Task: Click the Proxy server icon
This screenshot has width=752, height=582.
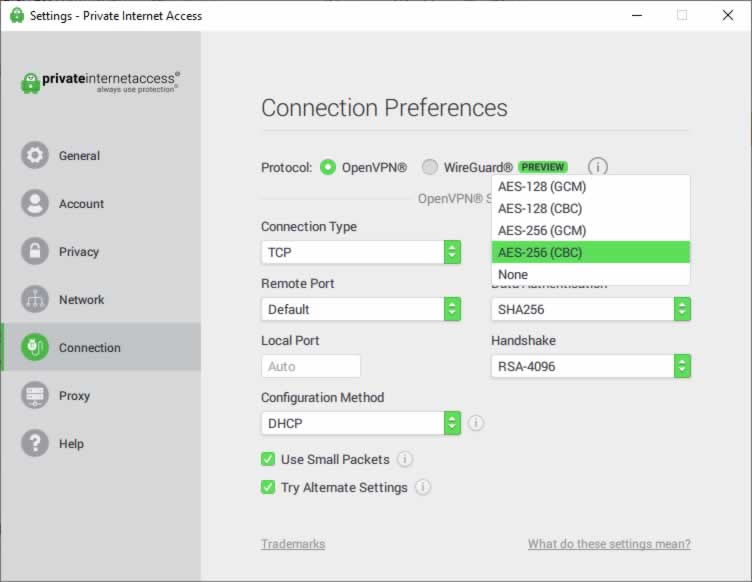Action: (x=35, y=395)
